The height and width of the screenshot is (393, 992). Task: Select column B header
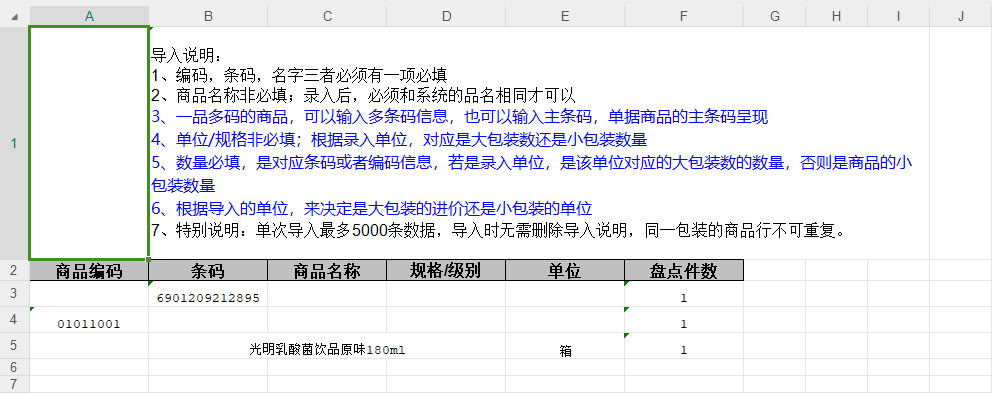(208, 16)
